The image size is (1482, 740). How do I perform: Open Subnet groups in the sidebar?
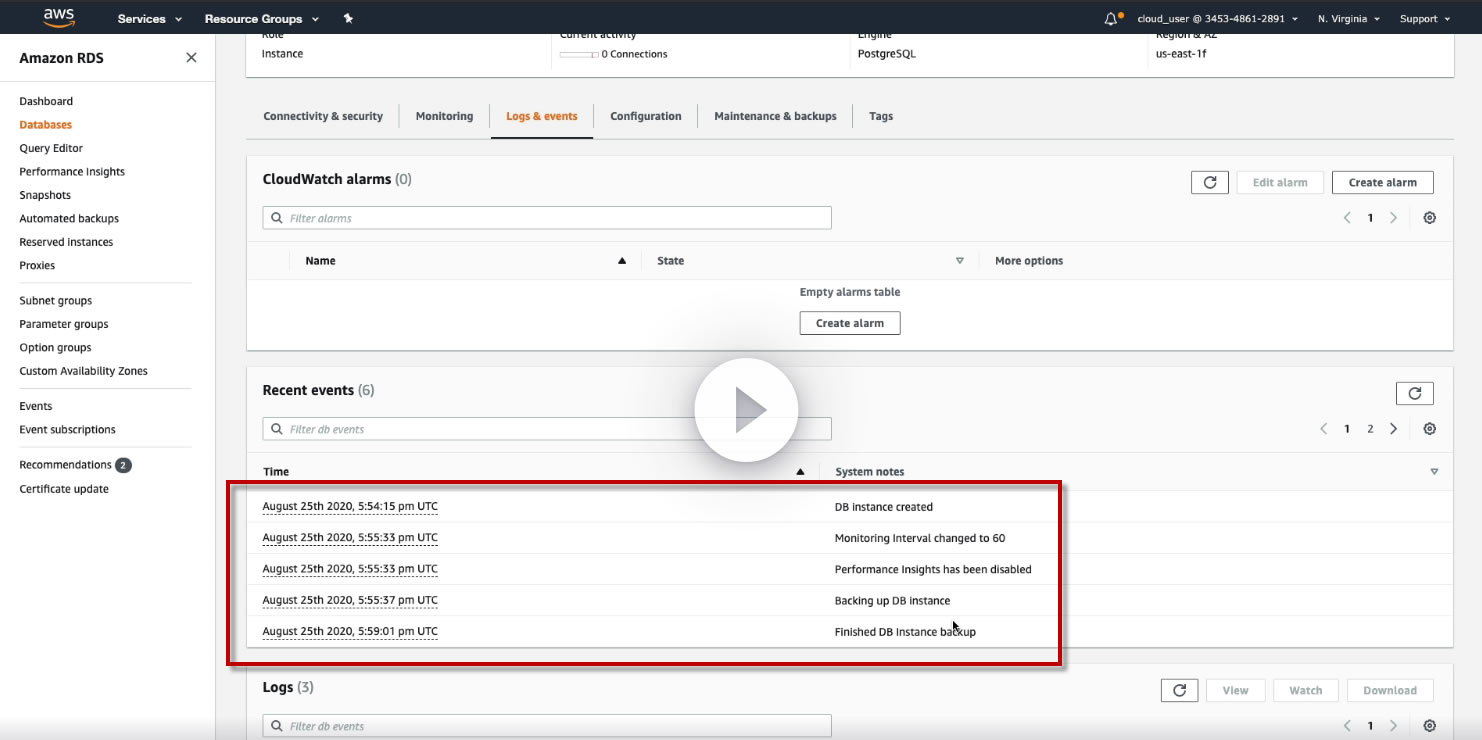[x=56, y=300]
